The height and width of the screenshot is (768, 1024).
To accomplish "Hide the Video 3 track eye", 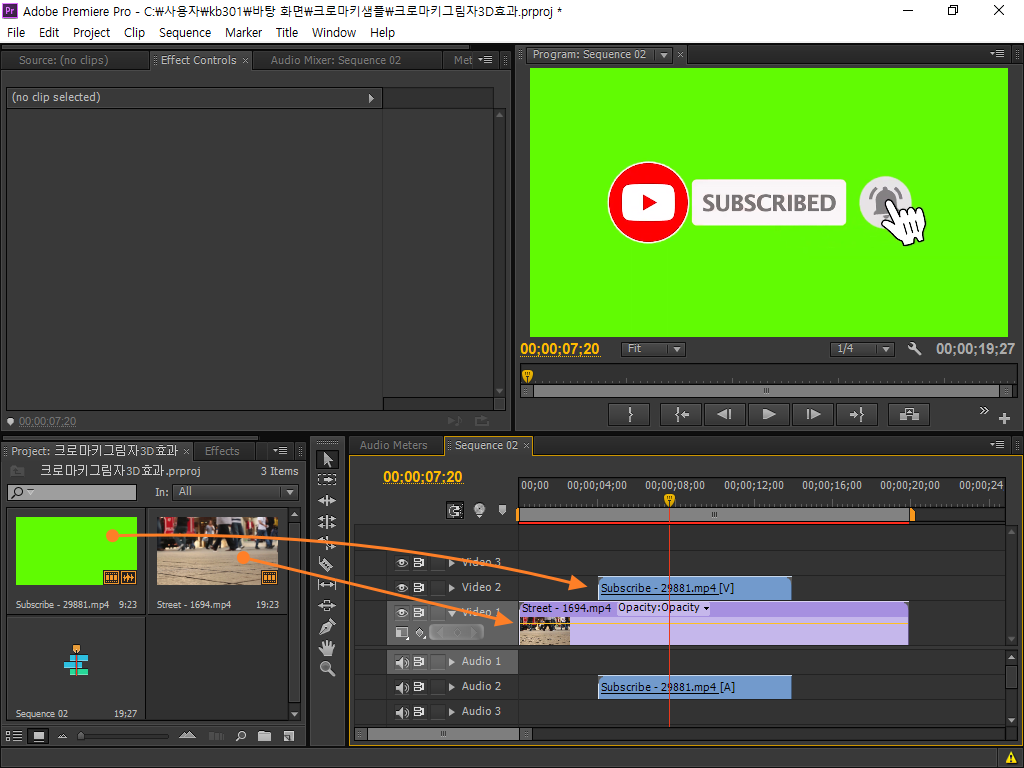I will tap(402, 562).
